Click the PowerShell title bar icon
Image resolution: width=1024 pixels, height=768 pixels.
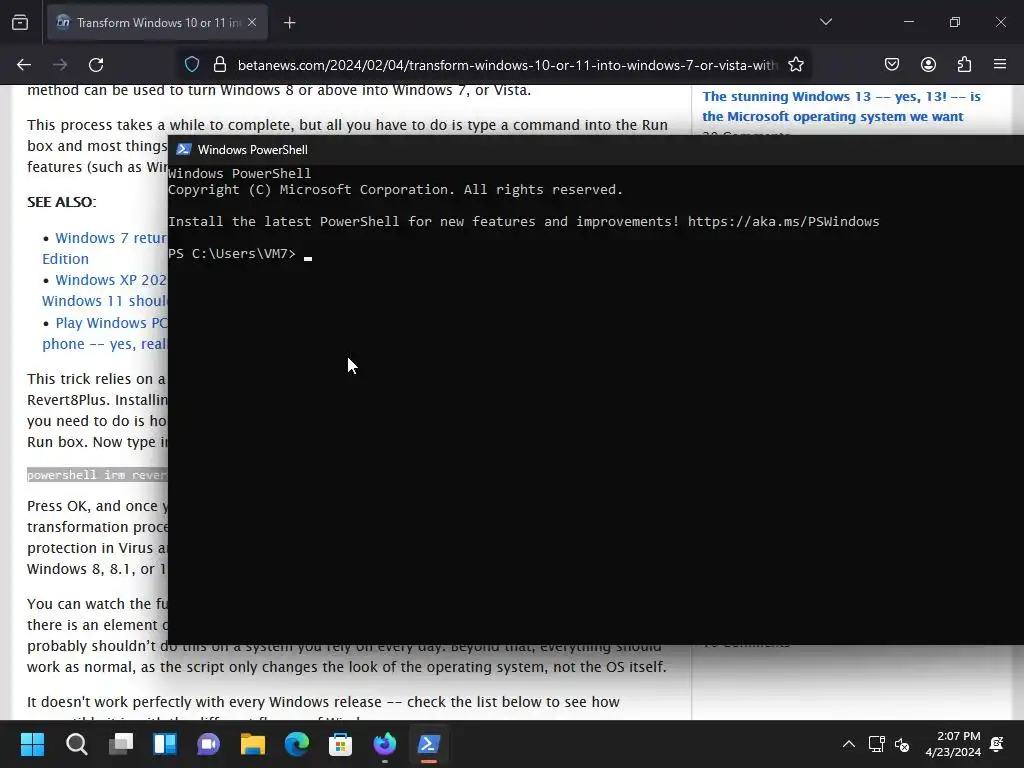pyautogui.click(x=184, y=150)
